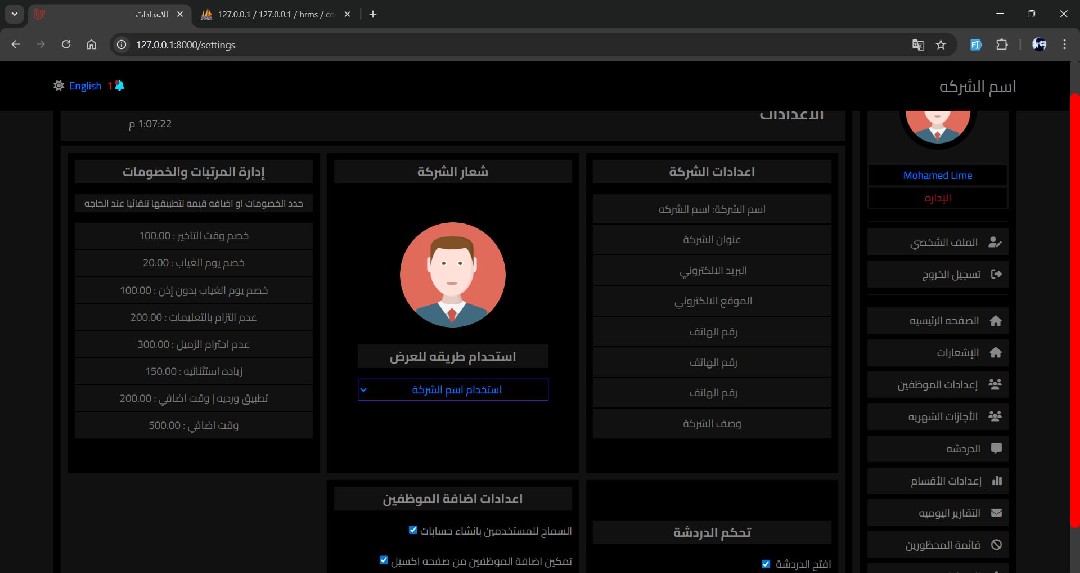Screen dimensions: 1080x573
Task: Click the قائمة المحظورين ban icon
Action: 996,545
